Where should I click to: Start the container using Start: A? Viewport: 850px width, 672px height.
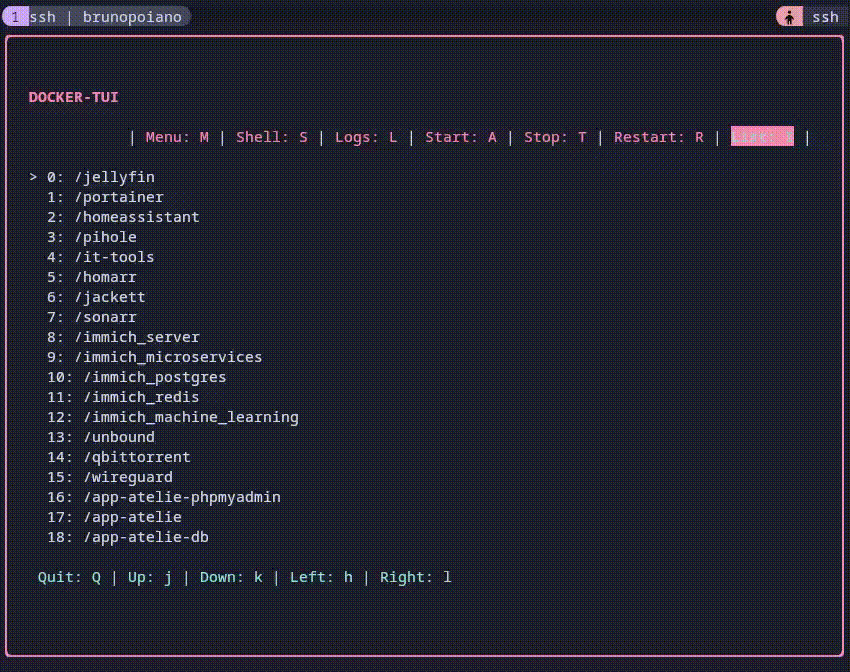461,137
